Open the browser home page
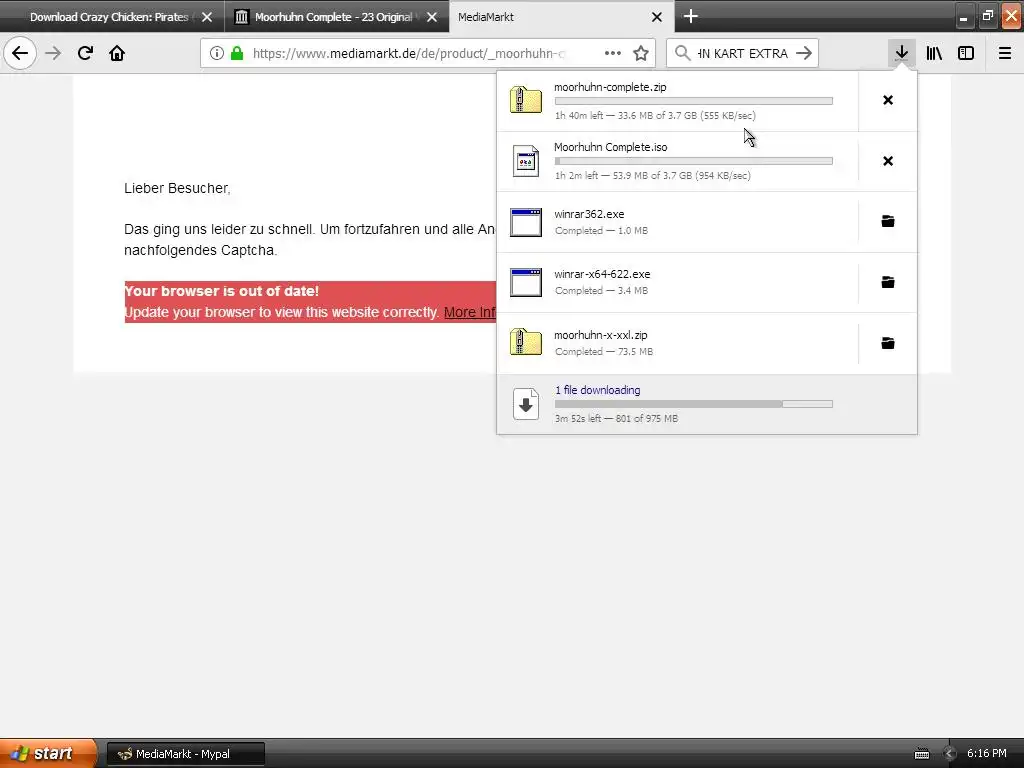The width and height of the screenshot is (1024, 768). (117, 53)
